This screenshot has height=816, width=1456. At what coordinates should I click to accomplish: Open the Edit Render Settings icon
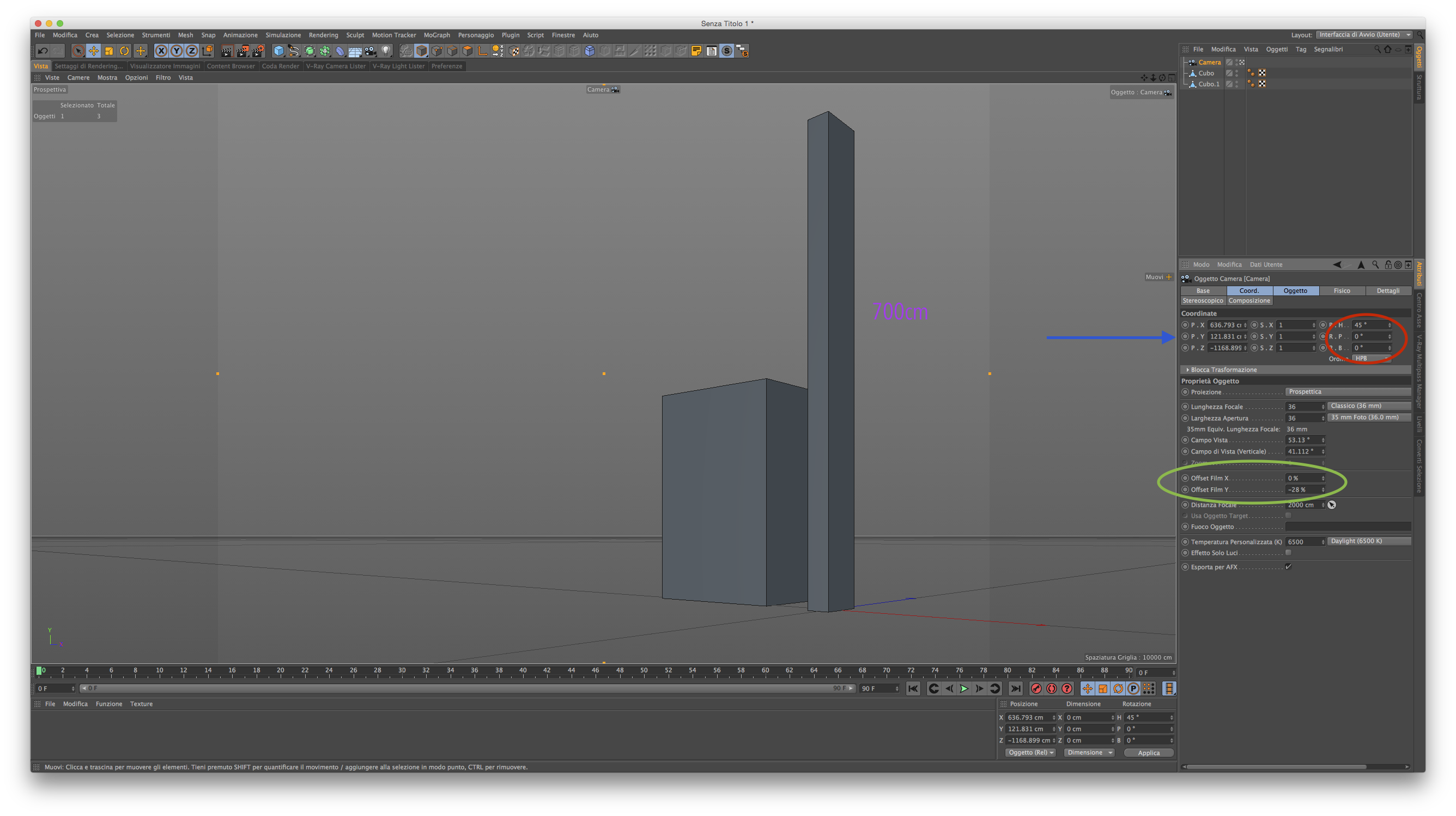[x=258, y=51]
